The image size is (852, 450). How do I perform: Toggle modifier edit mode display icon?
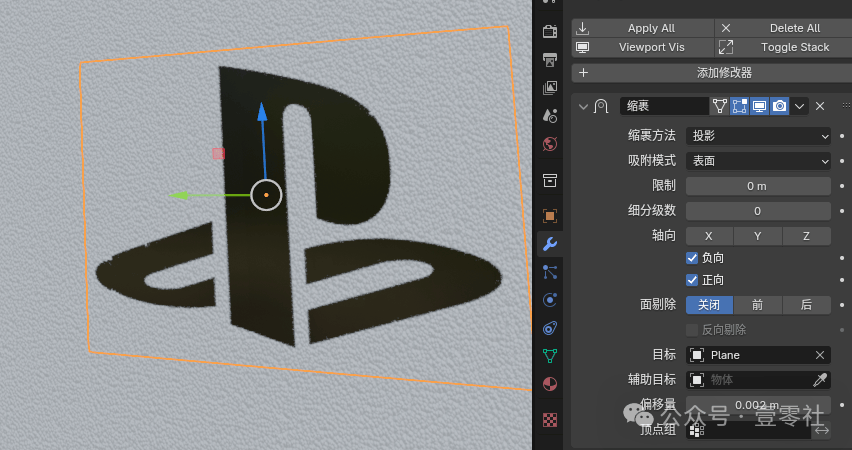[740, 106]
